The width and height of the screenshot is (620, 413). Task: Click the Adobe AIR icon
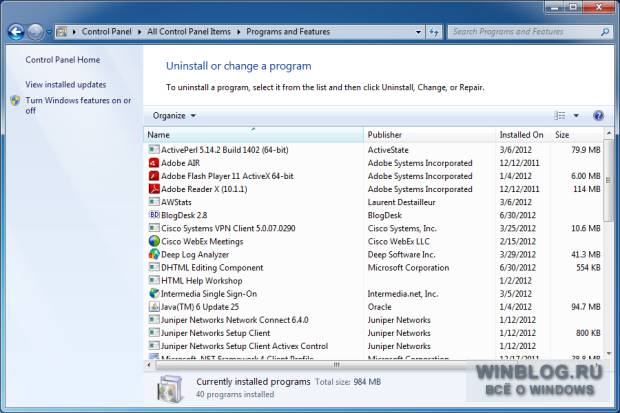tap(154, 163)
